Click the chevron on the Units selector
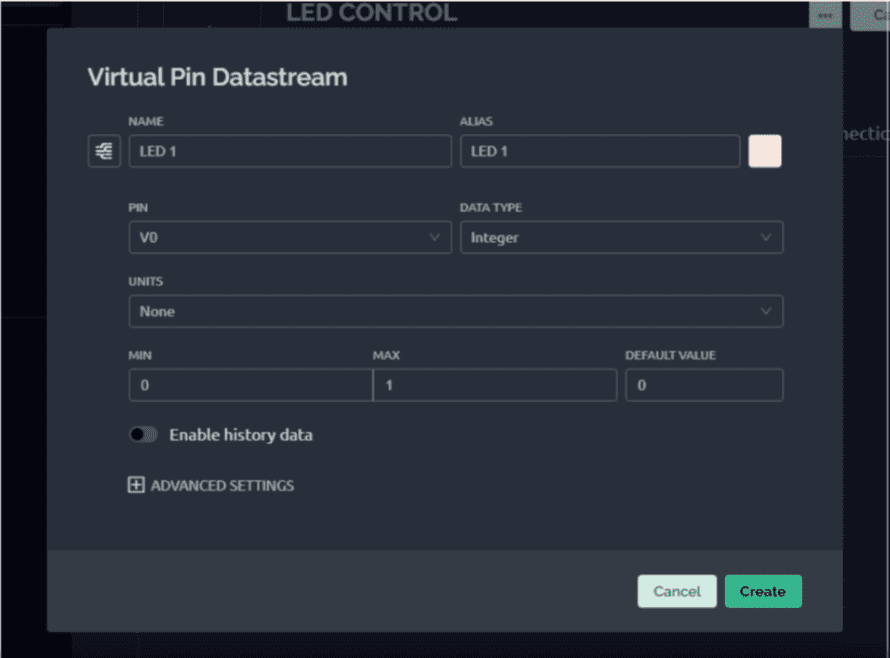This screenshot has height=658, width=890. (x=767, y=311)
